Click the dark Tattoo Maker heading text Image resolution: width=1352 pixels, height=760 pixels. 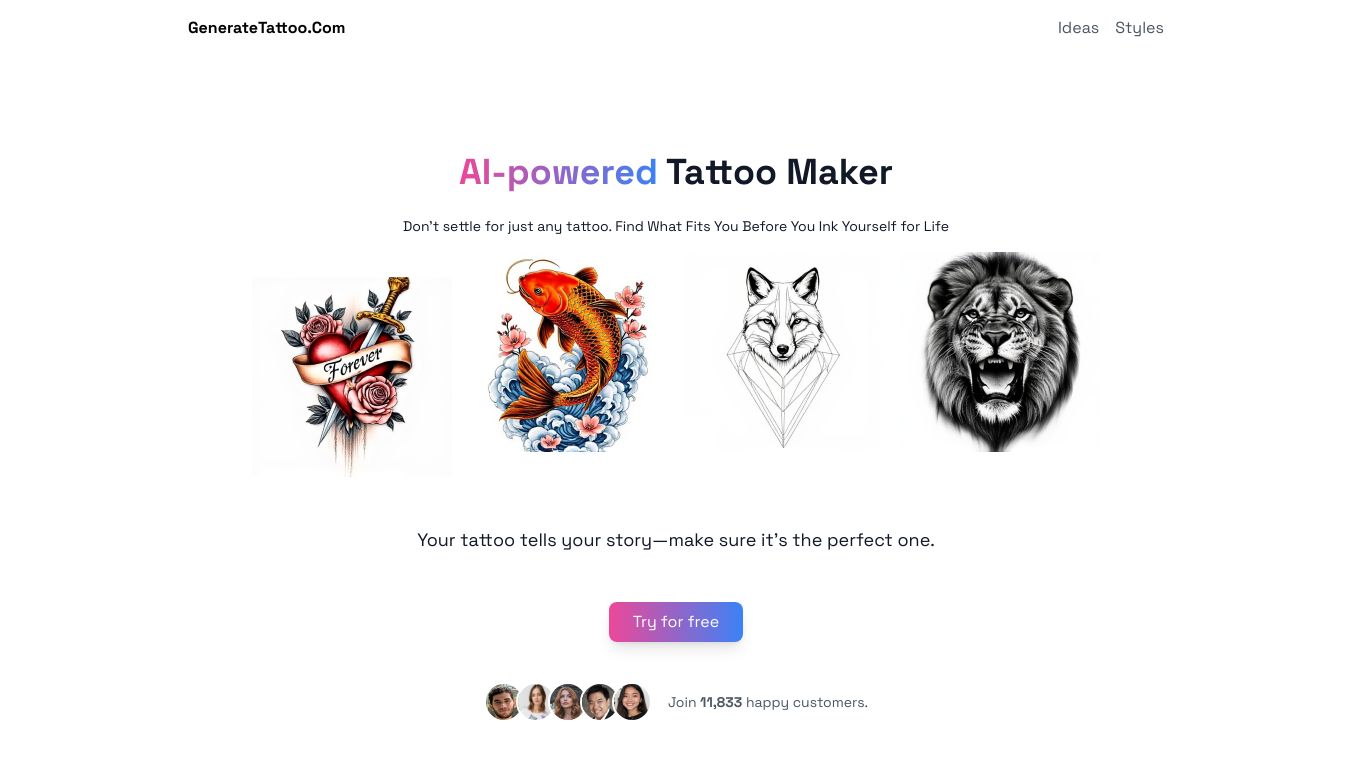779,172
